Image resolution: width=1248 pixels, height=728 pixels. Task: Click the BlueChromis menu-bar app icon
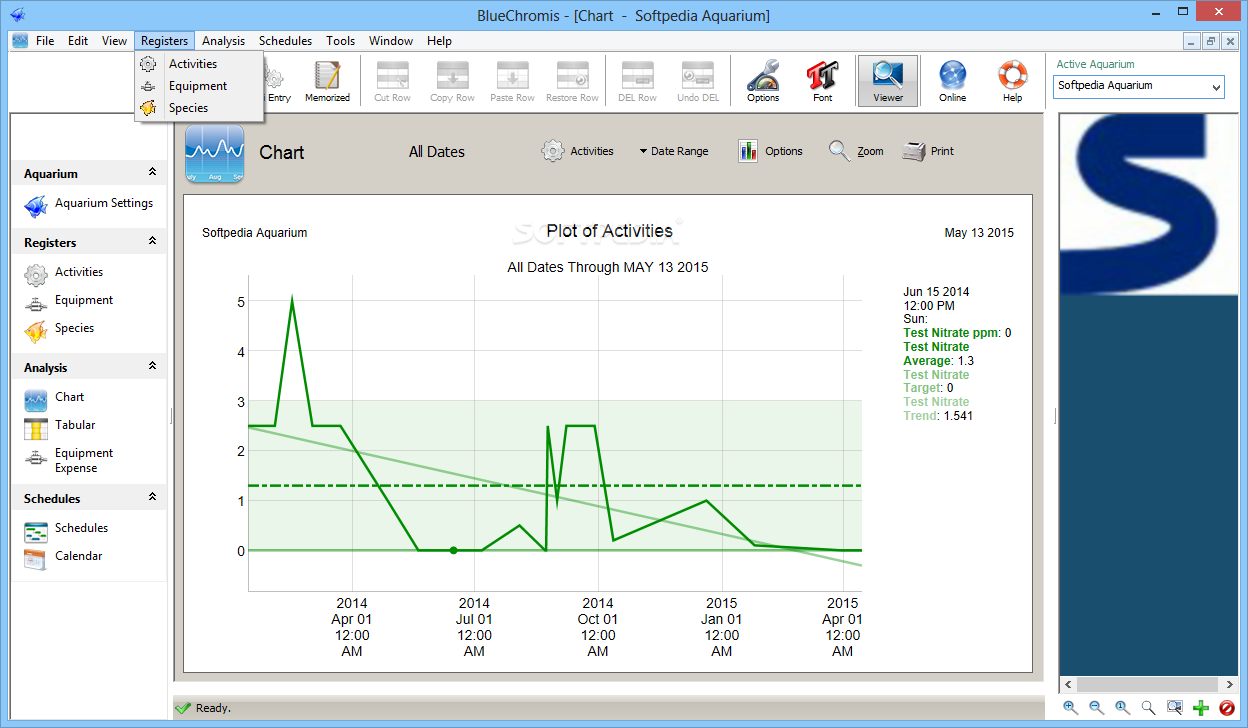point(19,41)
